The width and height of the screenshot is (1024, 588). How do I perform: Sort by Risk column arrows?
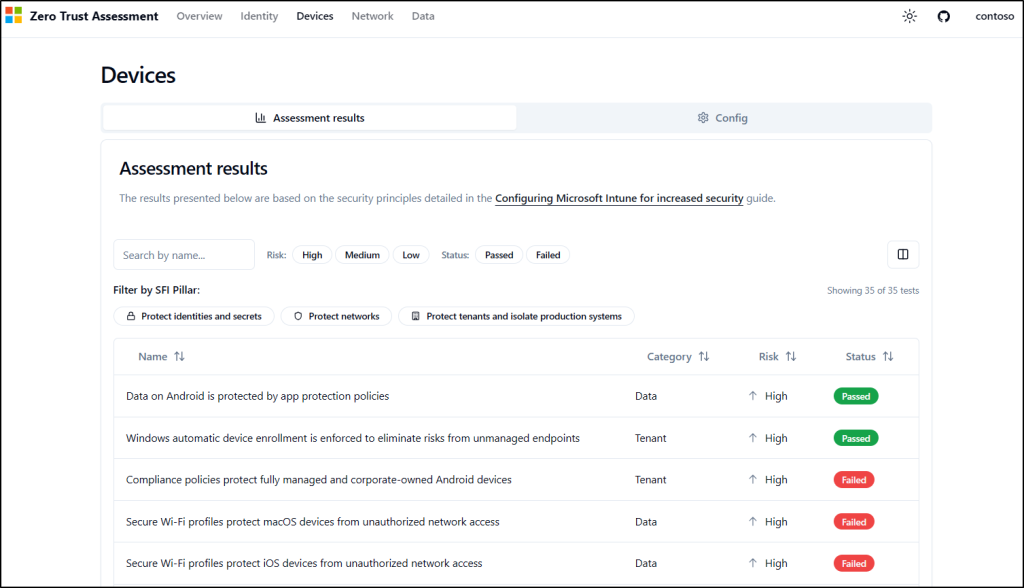pyautogui.click(x=791, y=357)
